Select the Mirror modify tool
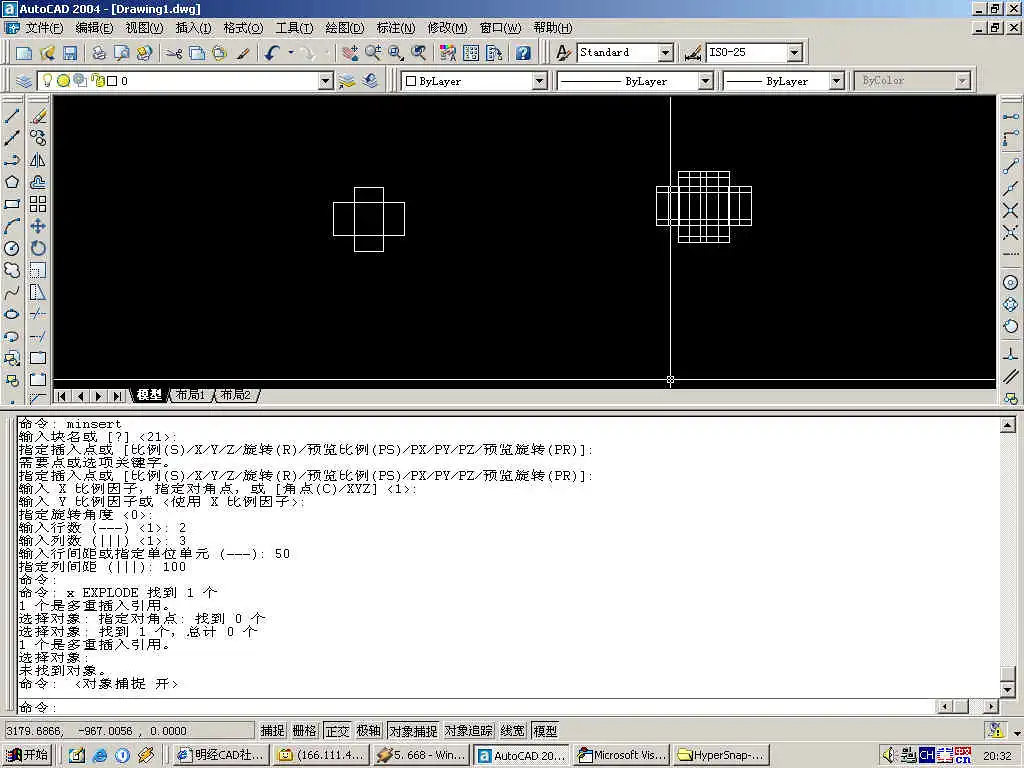The height and width of the screenshot is (768, 1024). point(38,160)
